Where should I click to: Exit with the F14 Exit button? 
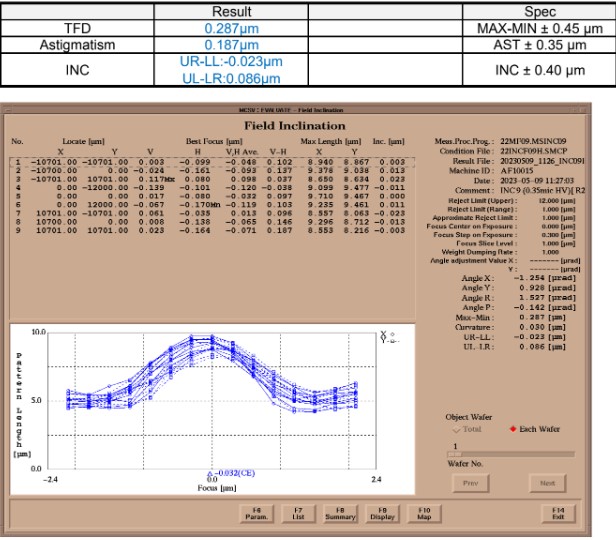click(559, 513)
